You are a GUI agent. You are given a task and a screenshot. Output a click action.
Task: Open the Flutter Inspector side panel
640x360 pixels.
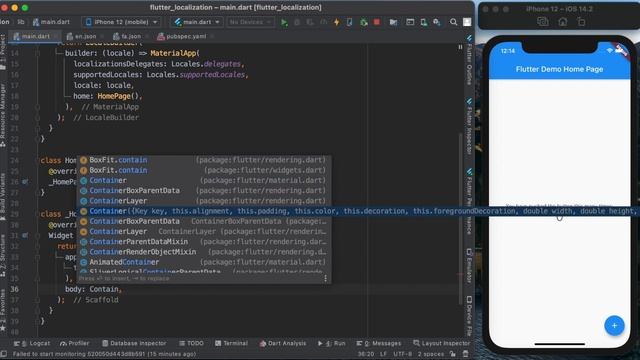469,127
